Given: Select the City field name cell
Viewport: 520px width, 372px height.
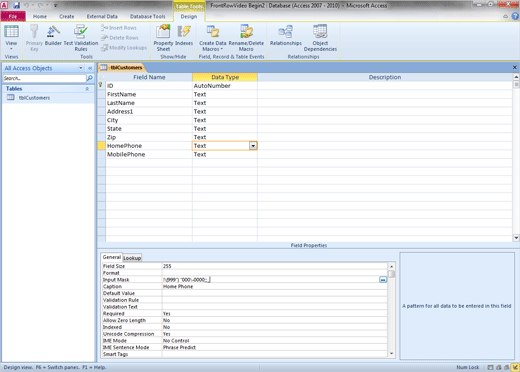Looking at the screenshot, I should click(x=149, y=120).
